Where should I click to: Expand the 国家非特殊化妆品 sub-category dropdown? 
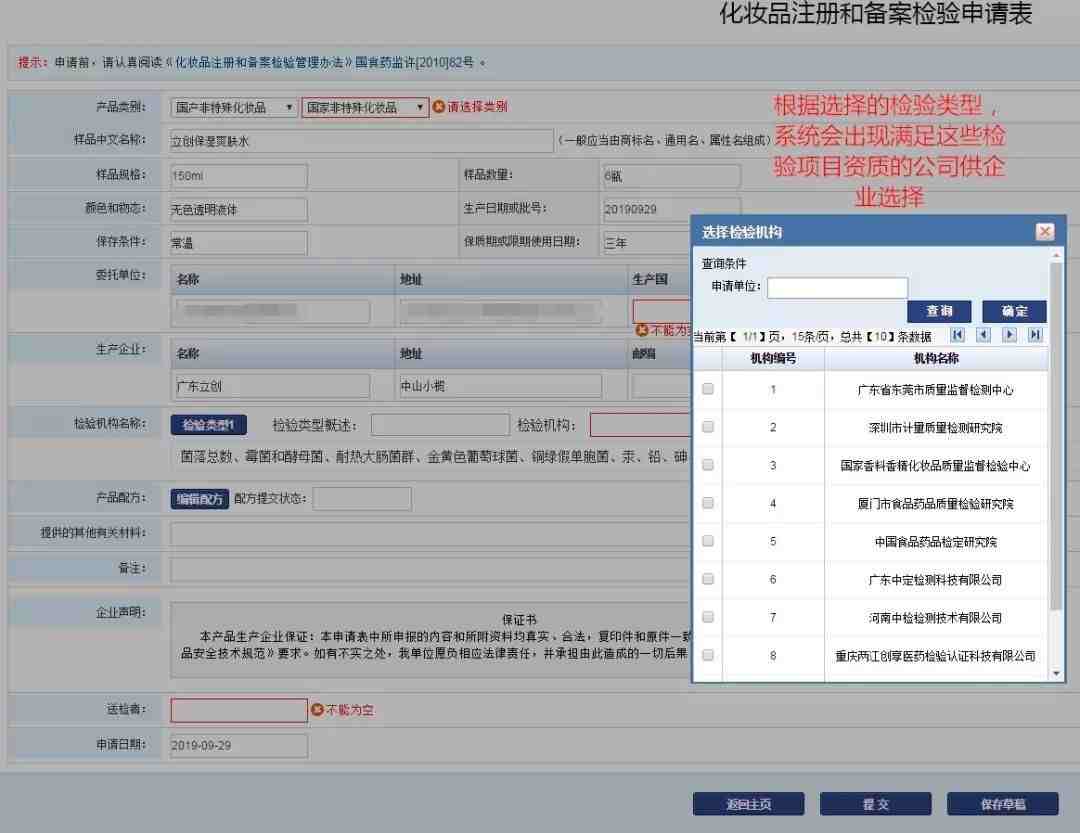coord(365,107)
